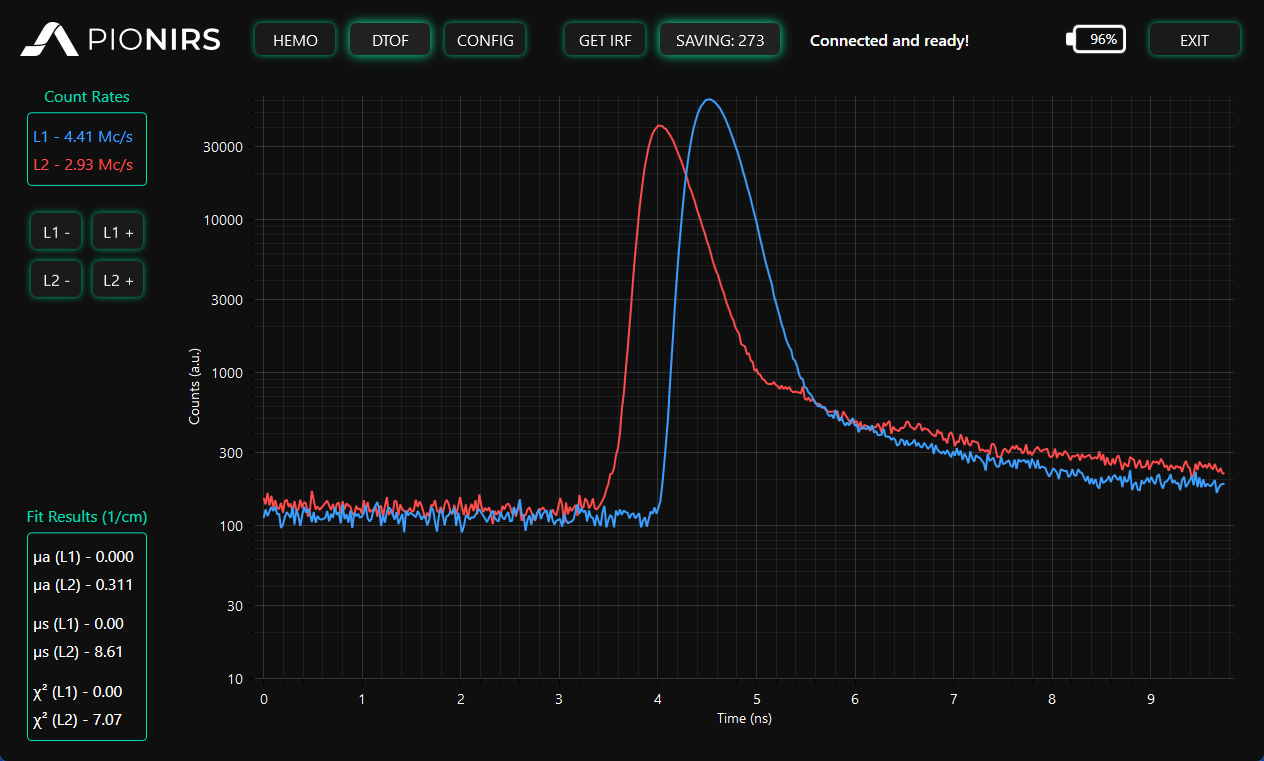Select the χ² (L1) - 0.00 value
Image resolution: width=1264 pixels, height=761 pixels.
point(77,692)
